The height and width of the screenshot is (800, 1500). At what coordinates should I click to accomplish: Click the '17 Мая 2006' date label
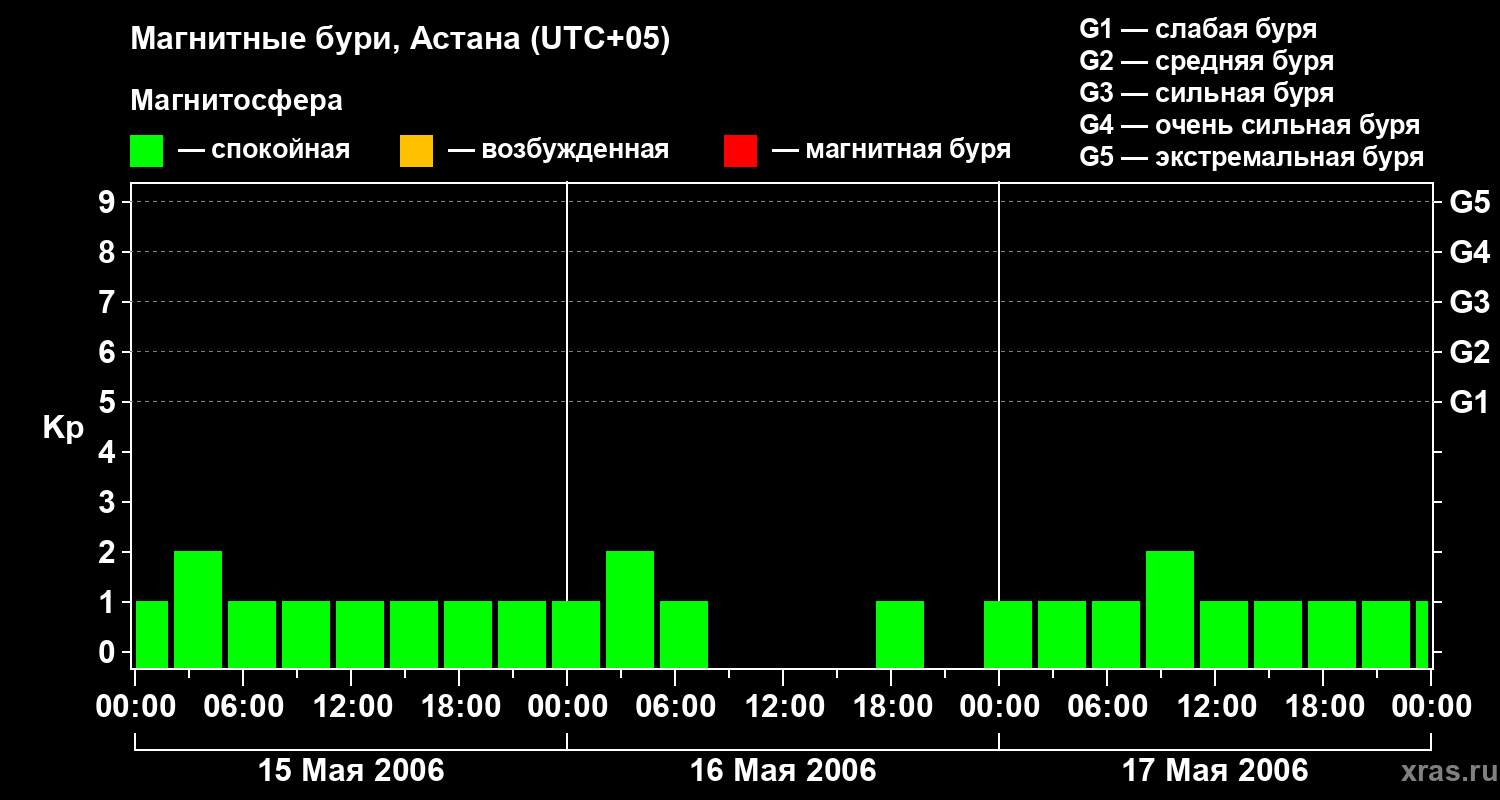(x=1215, y=771)
